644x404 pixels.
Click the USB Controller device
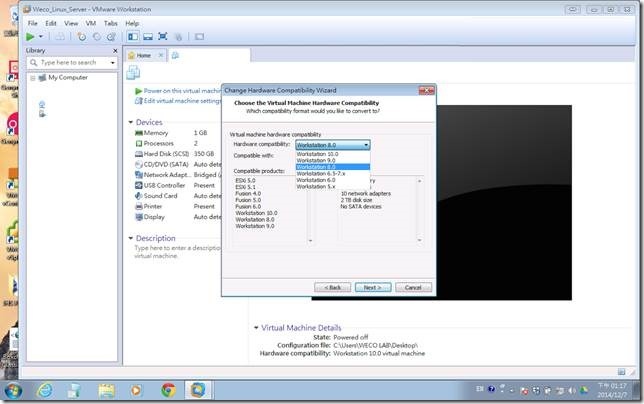coord(164,186)
